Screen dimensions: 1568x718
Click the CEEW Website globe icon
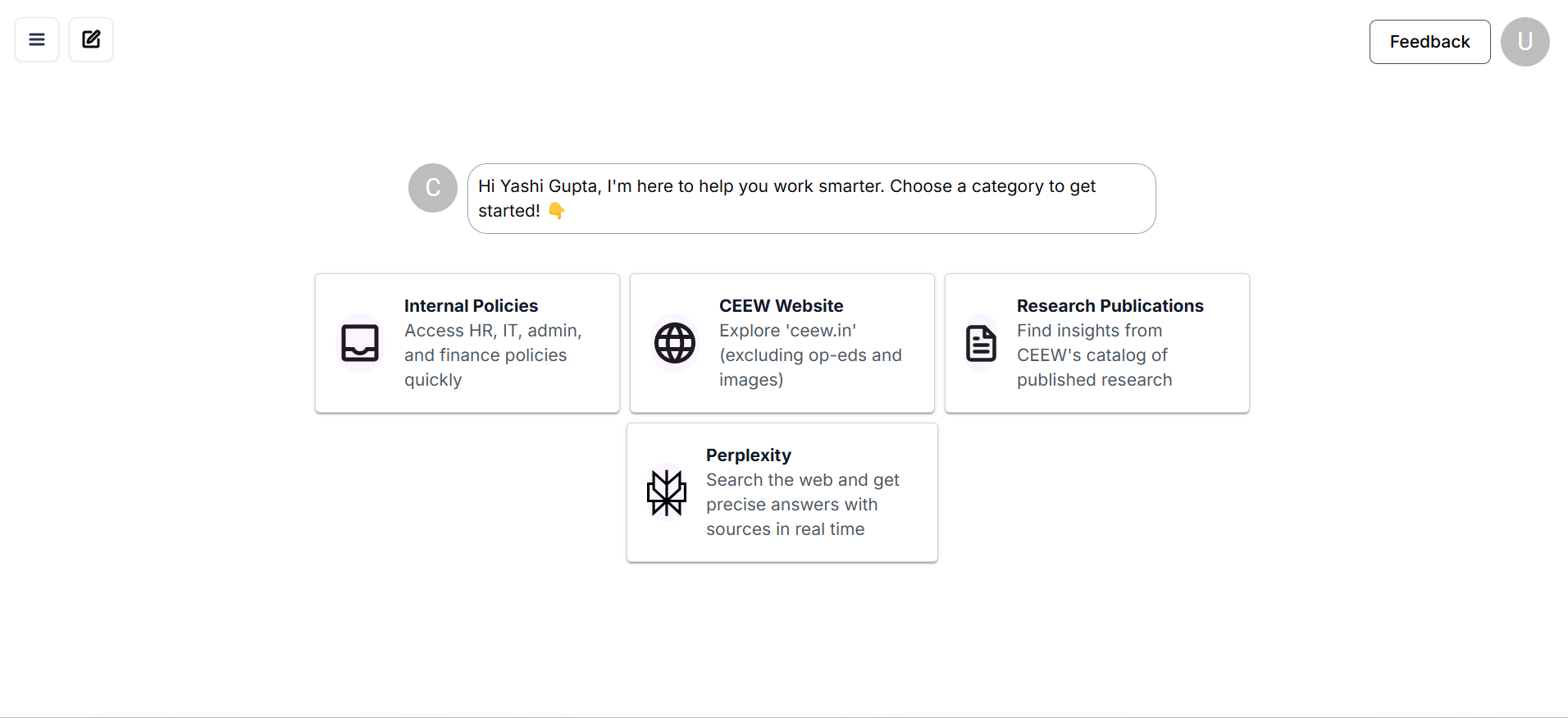pos(675,343)
